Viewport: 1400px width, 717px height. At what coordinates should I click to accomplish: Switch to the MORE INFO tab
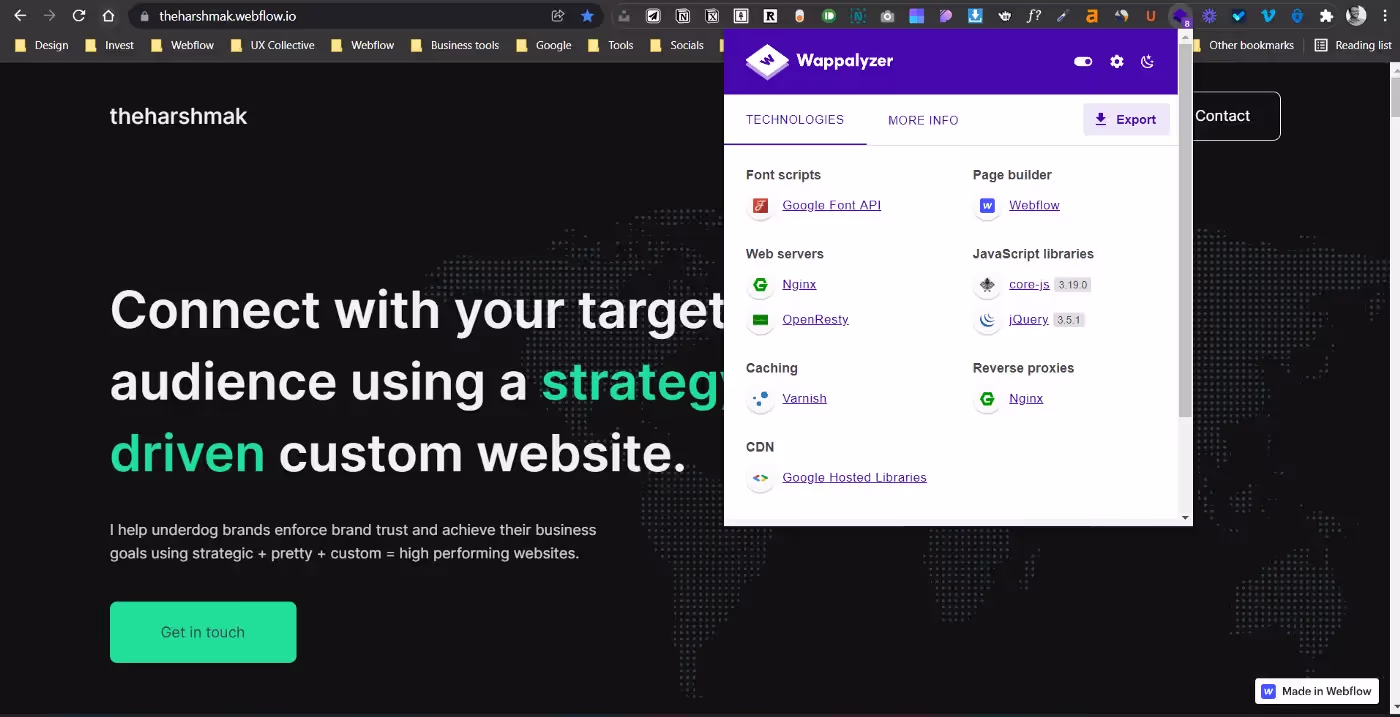coord(923,120)
